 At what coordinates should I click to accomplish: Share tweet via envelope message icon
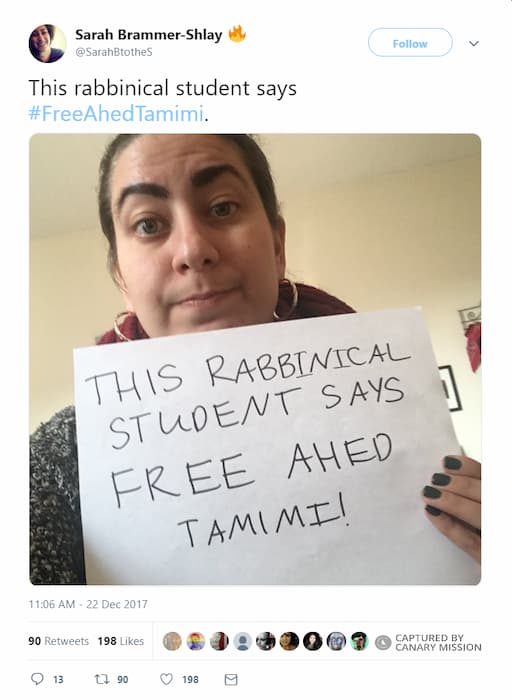point(231,679)
